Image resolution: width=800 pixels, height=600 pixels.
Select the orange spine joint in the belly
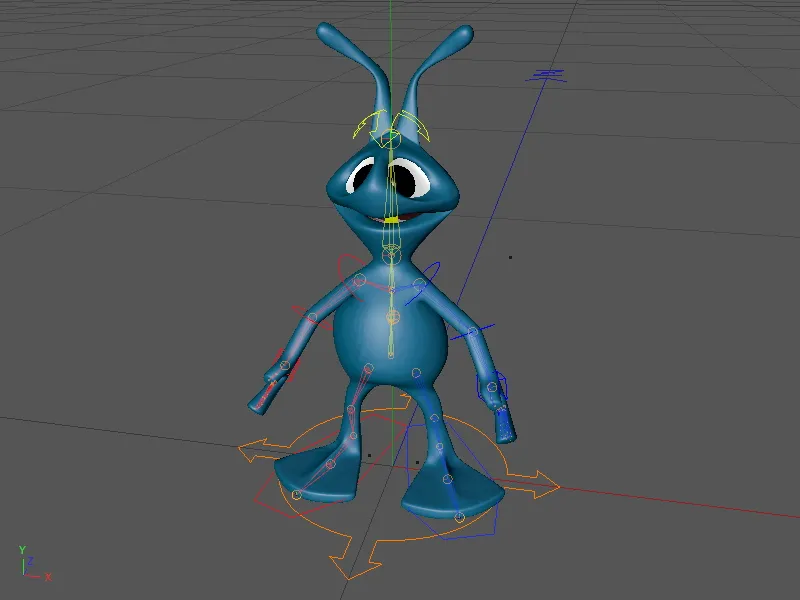pos(392,318)
